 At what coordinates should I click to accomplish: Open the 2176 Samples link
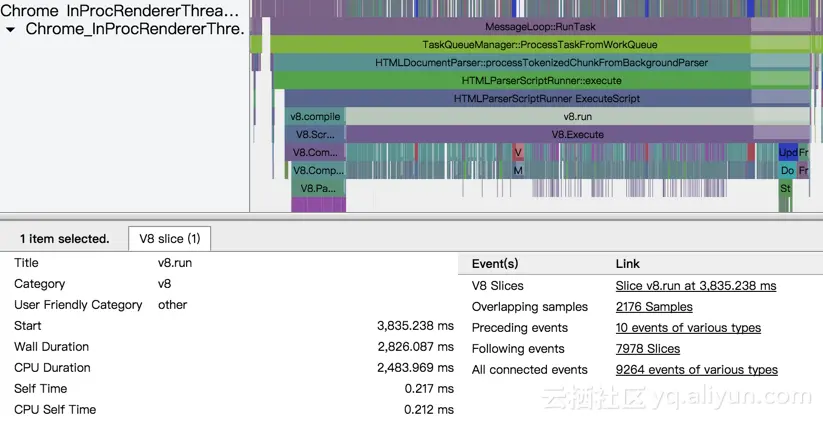click(654, 307)
